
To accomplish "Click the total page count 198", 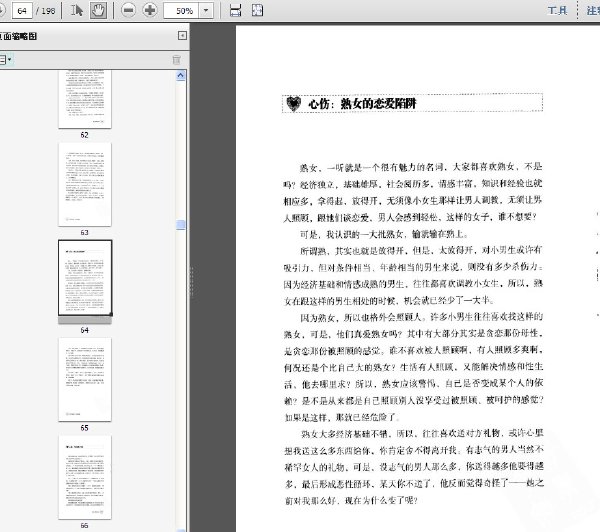I will pyautogui.click(x=48, y=11).
